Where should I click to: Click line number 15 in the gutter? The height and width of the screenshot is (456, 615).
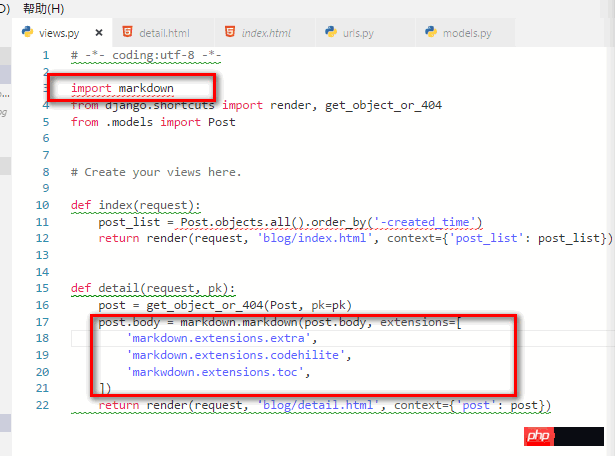click(42, 288)
